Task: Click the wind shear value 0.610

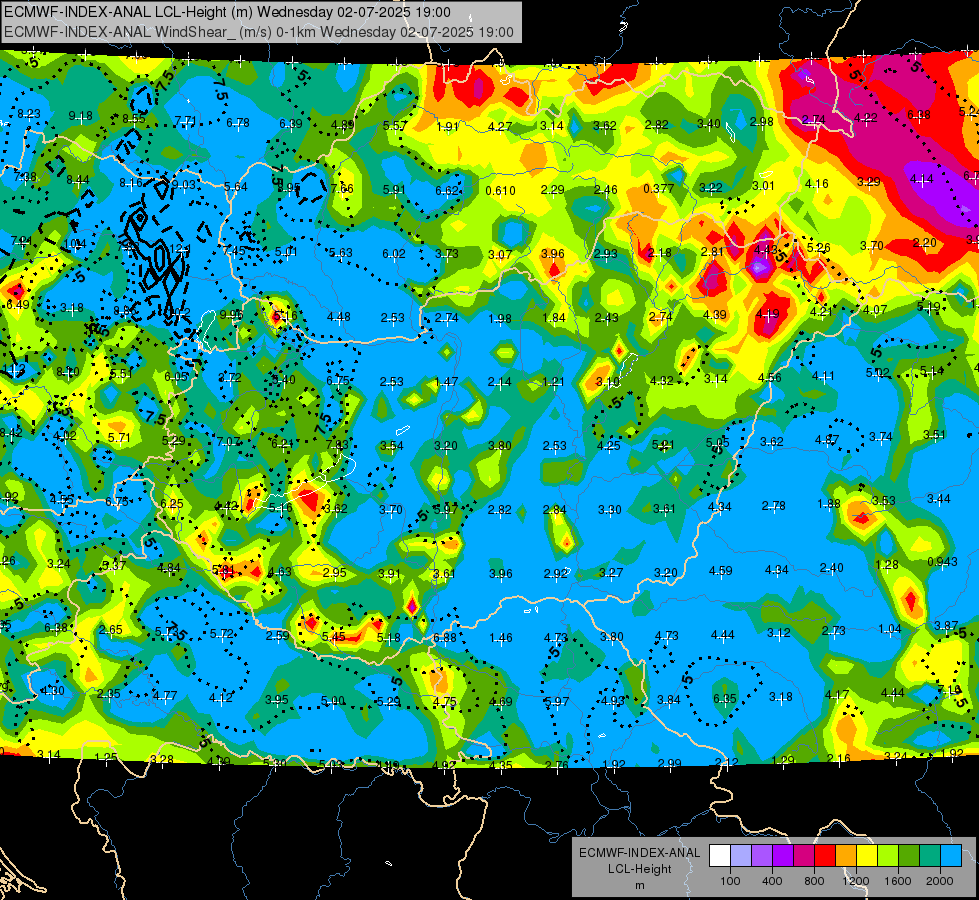Action: [501, 190]
